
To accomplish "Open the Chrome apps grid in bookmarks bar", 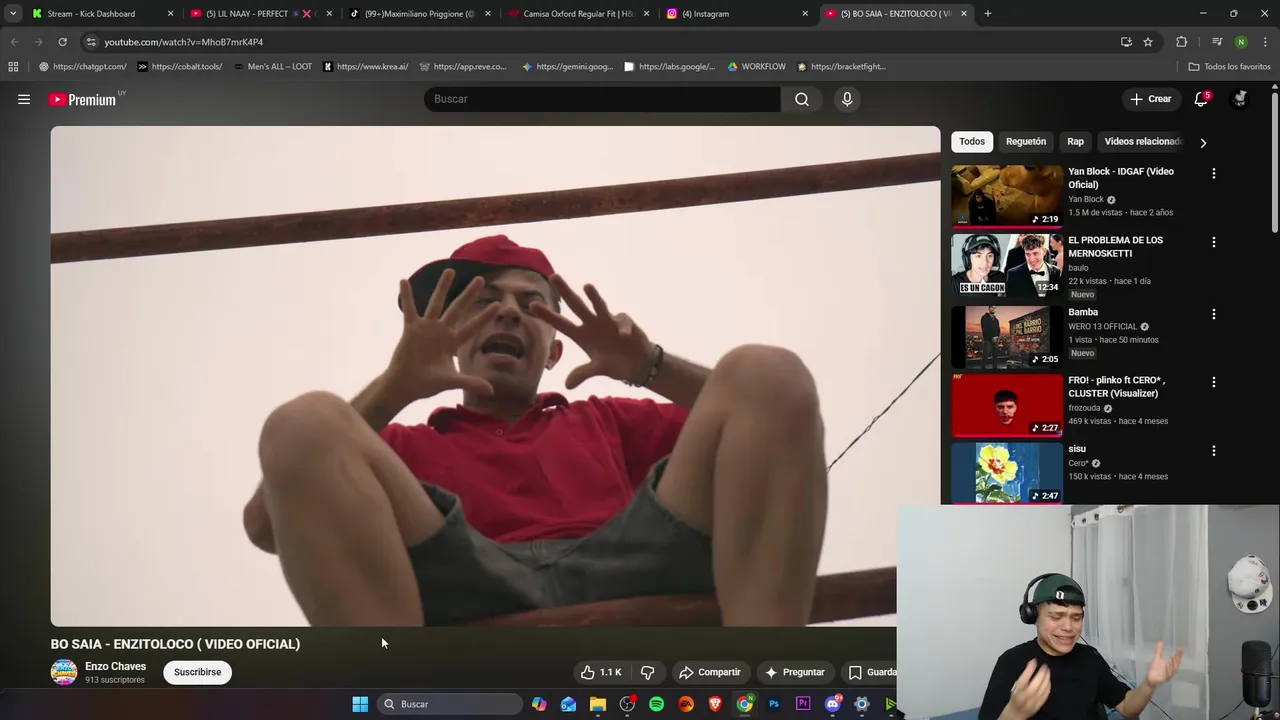I will (x=13, y=67).
